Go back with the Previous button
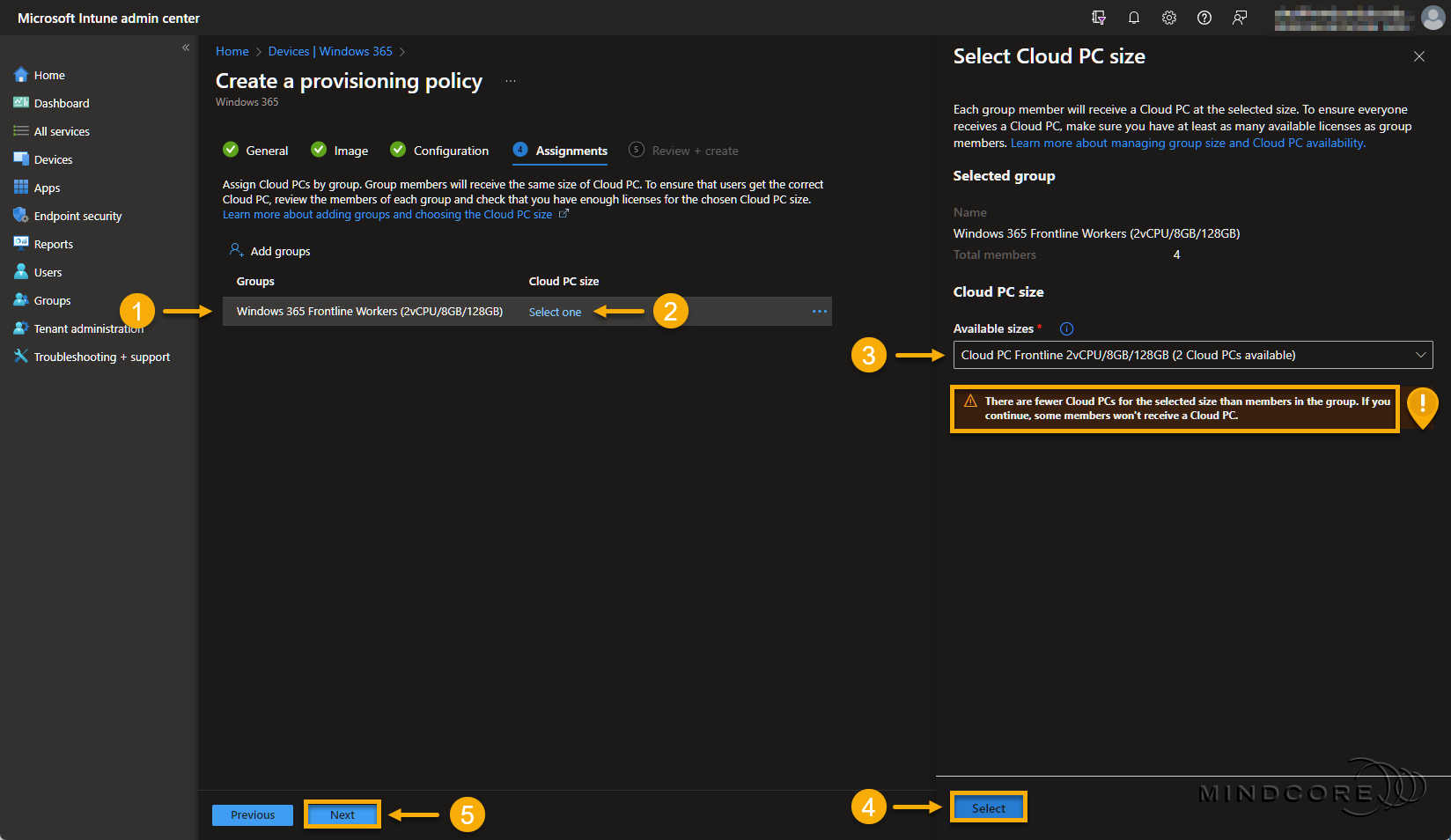1451x840 pixels. (x=253, y=815)
